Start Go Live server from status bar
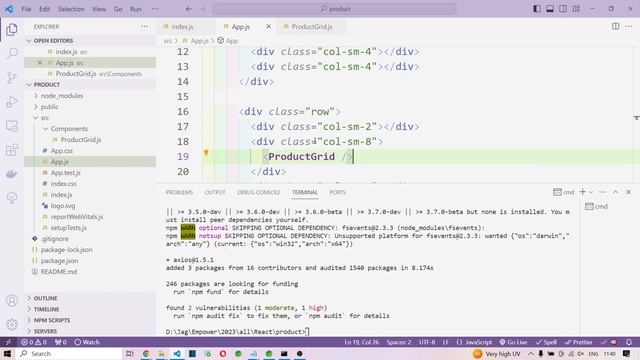 pyautogui.click(x=513, y=342)
